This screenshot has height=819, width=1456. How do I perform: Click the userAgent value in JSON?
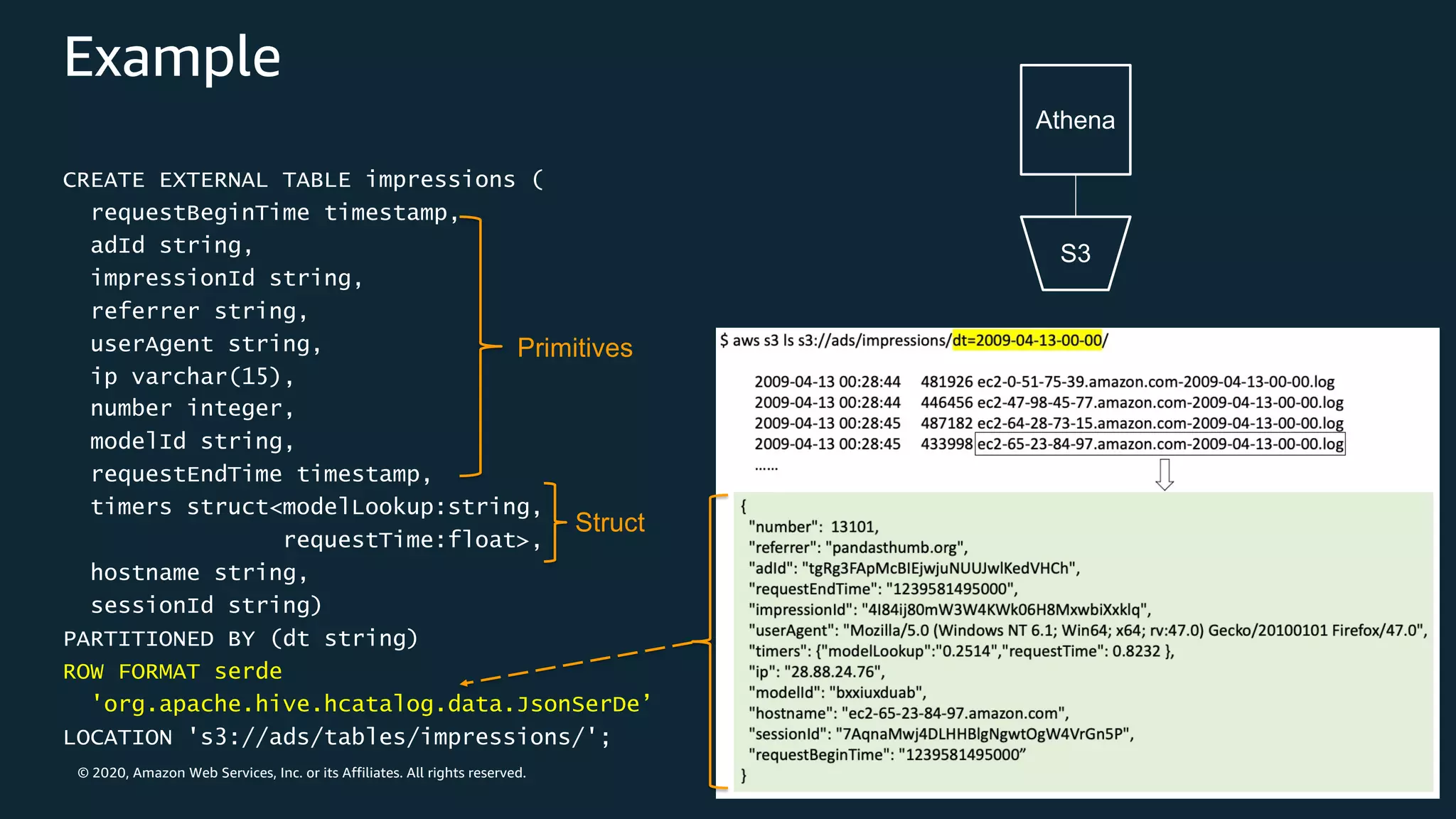[1134, 631]
